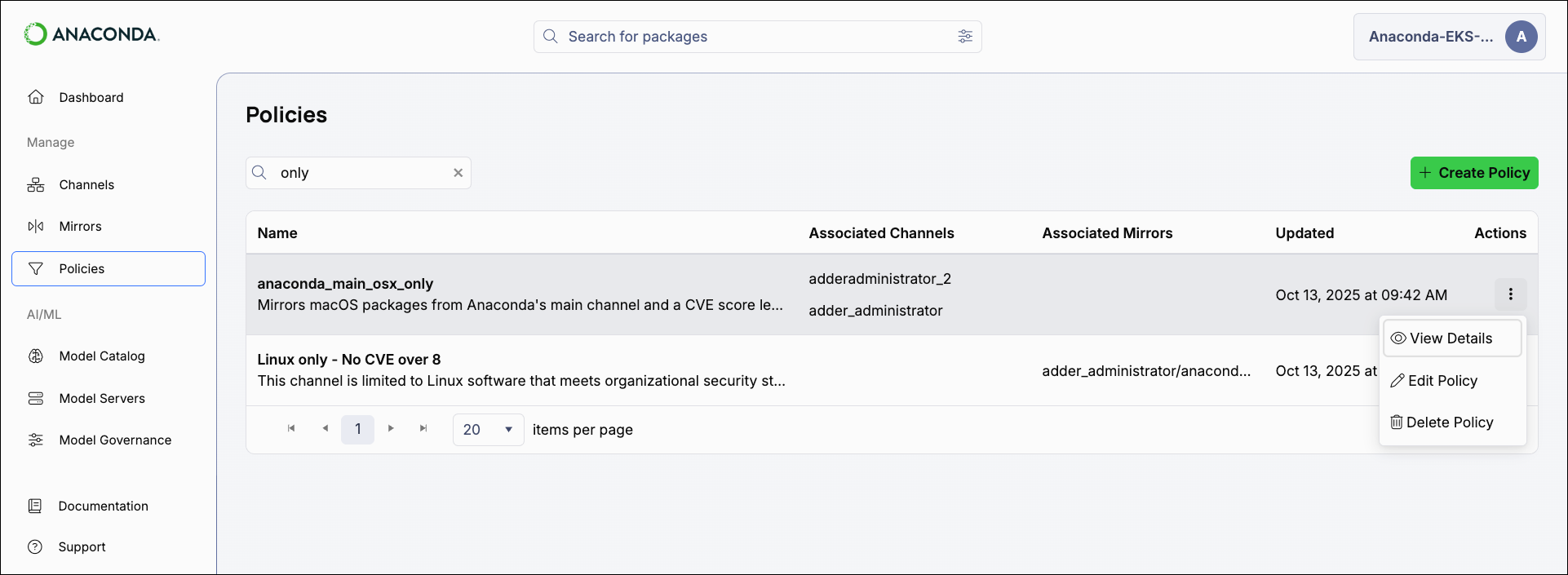Go to first page of policies
This screenshot has width=1568, height=575.
click(291, 429)
